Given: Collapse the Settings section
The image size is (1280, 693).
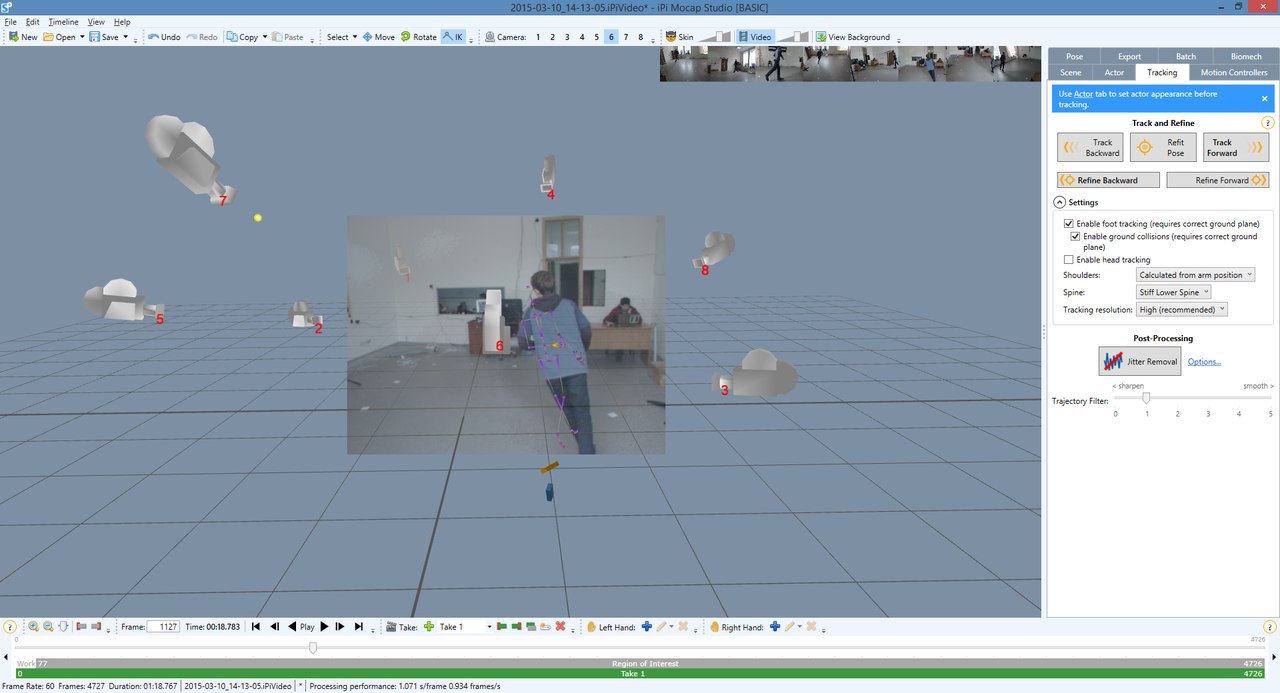Looking at the screenshot, I should click(1060, 203).
